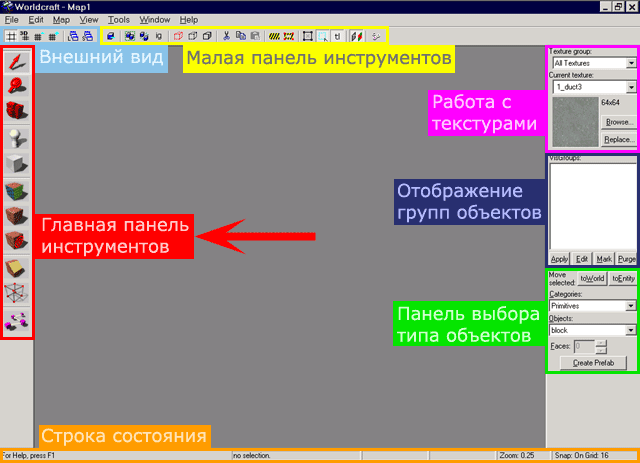The height and width of the screenshot is (463, 640).
Task: Click the current texture preview thumbnail
Action: [x=575, y=122]
